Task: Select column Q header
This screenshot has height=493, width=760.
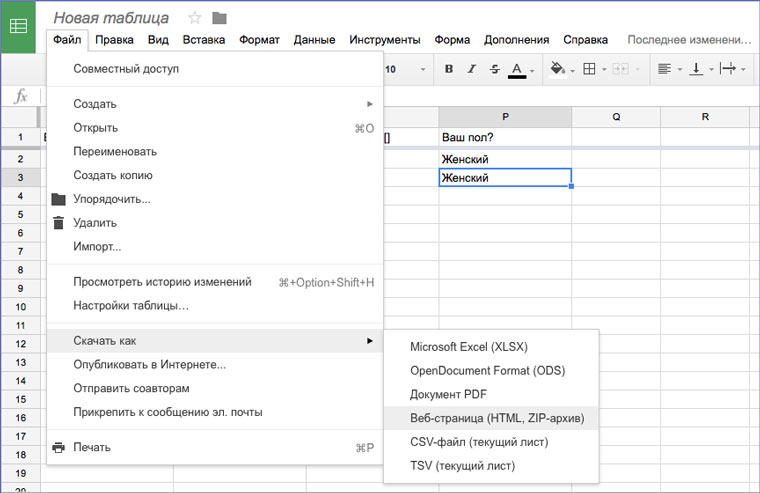Action: tap(616, 117)
